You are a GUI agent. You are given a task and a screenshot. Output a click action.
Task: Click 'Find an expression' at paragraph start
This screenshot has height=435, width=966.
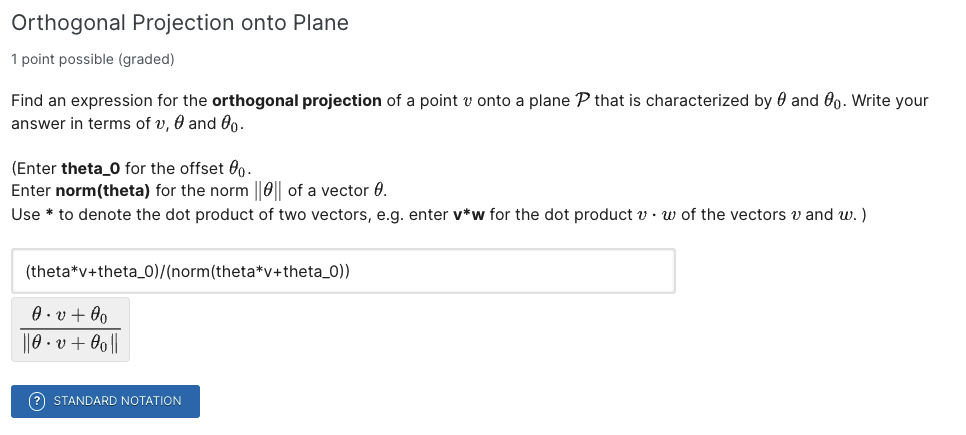tap(73, 100)
